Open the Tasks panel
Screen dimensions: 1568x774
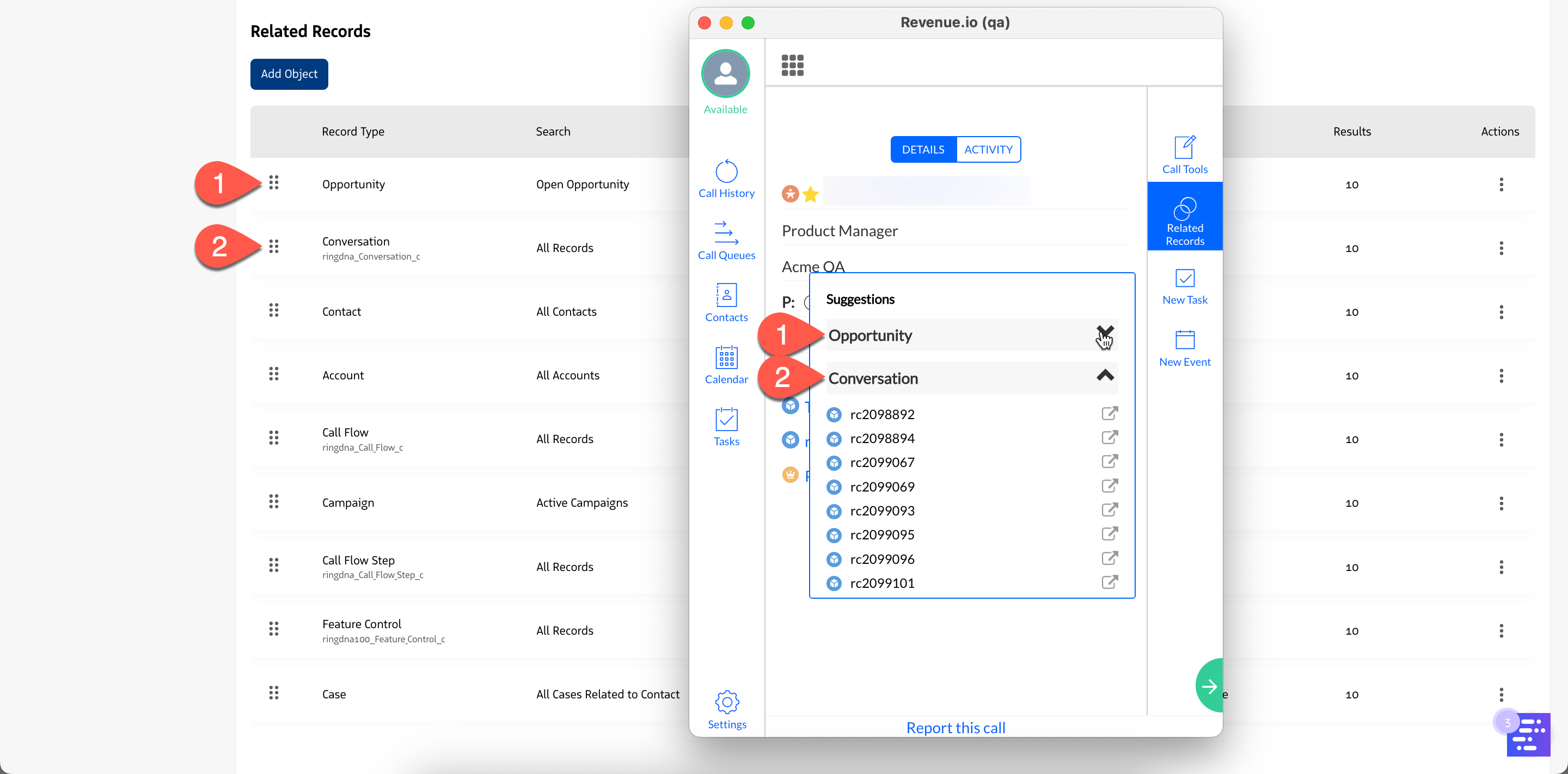pyautogui.click(x=726, y=427)
